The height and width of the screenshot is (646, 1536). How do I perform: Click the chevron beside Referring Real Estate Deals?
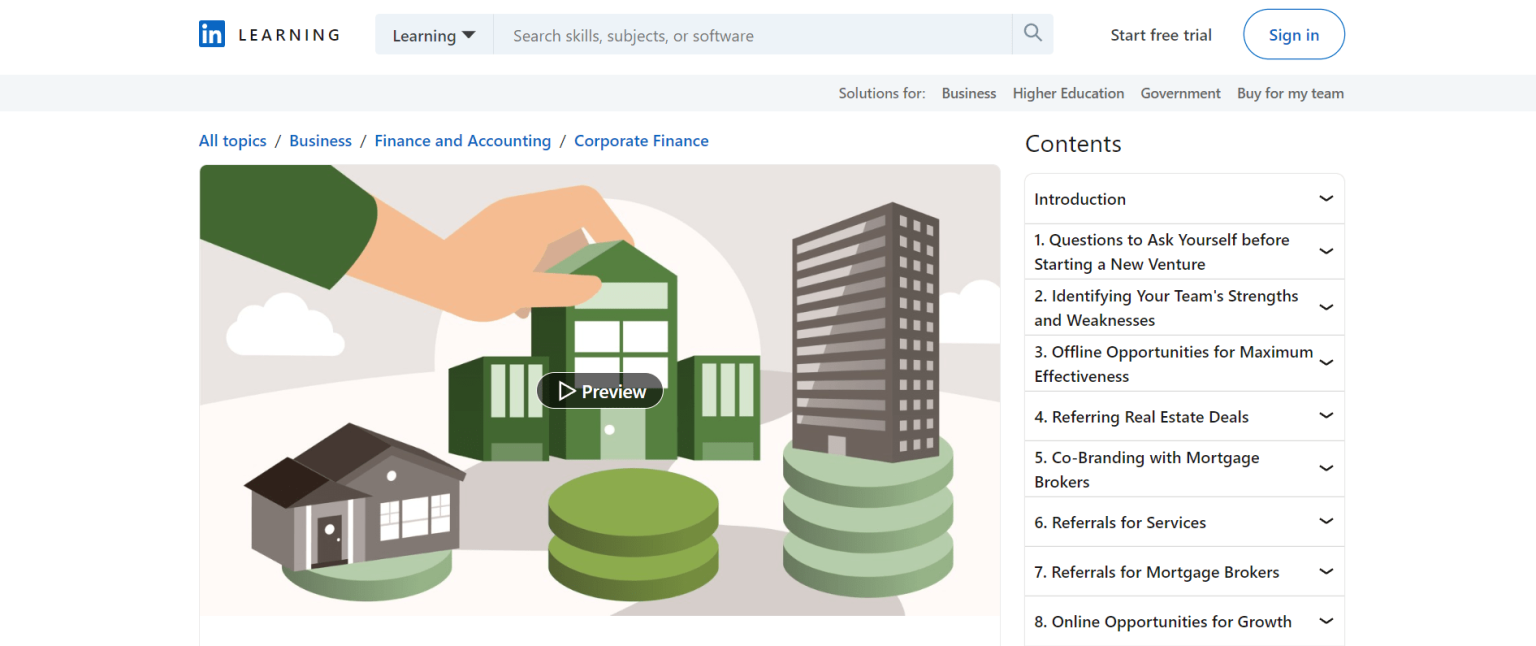click(x=1326, y=415)
